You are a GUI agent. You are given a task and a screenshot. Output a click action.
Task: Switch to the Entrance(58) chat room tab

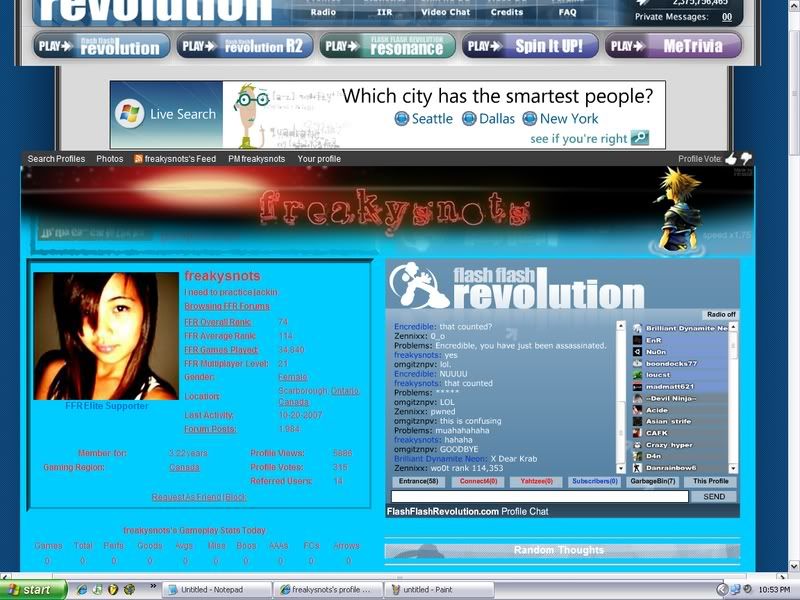click(x=418, y=482)
